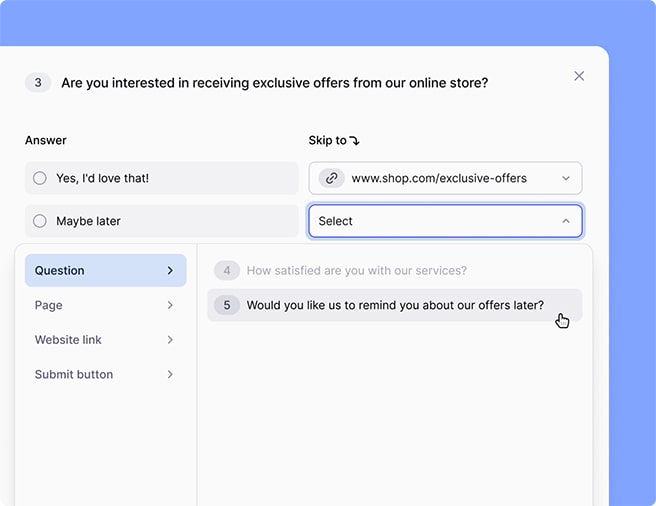Expand the Question menu chevron

(x=170, y=271)
